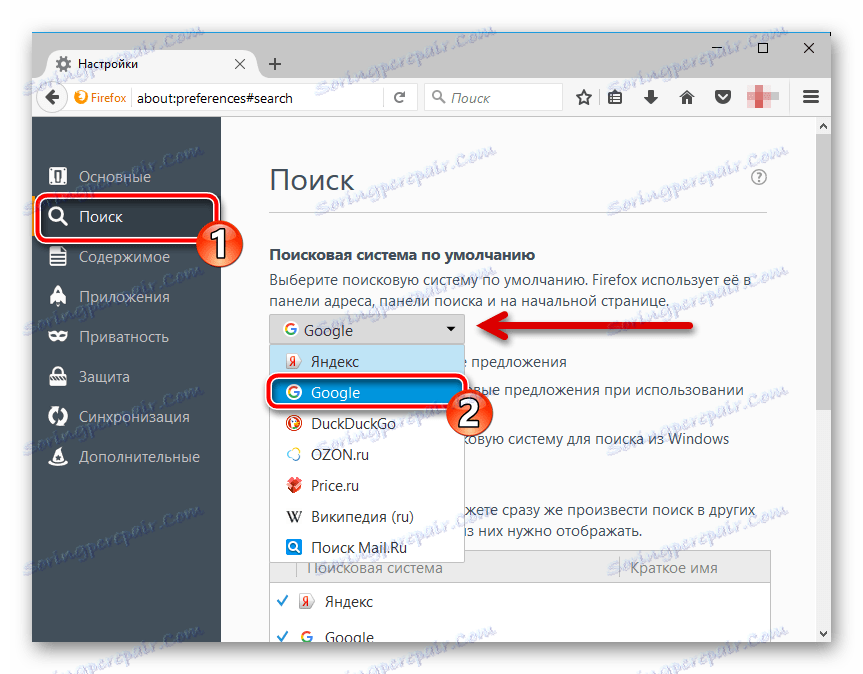Open the Защита settings section
863x674 pixels.
[x=127, y=377]
